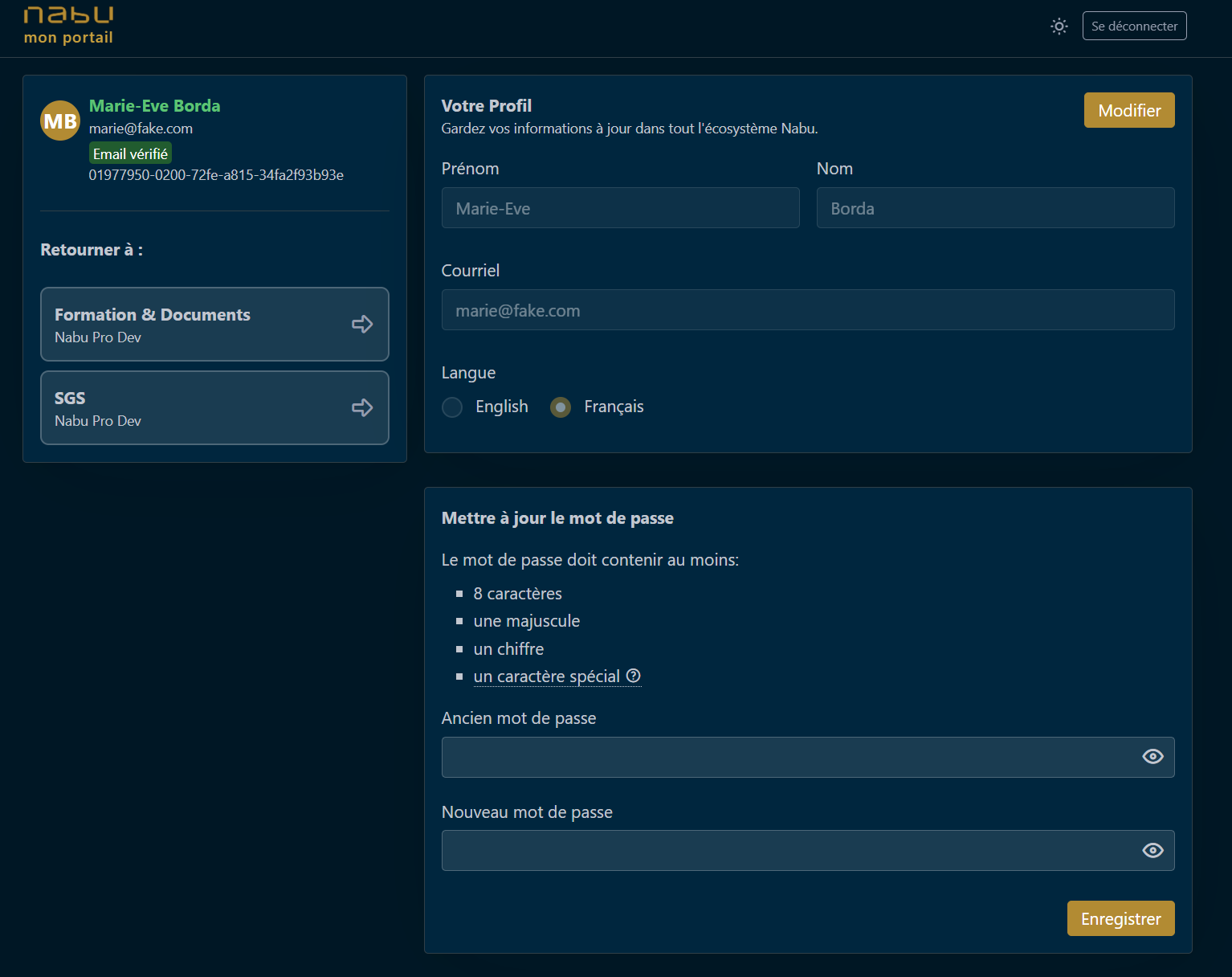Click the MB user avatar
Image resolution: width=1232 pixels, height=977 pixels.
point(60,121)
